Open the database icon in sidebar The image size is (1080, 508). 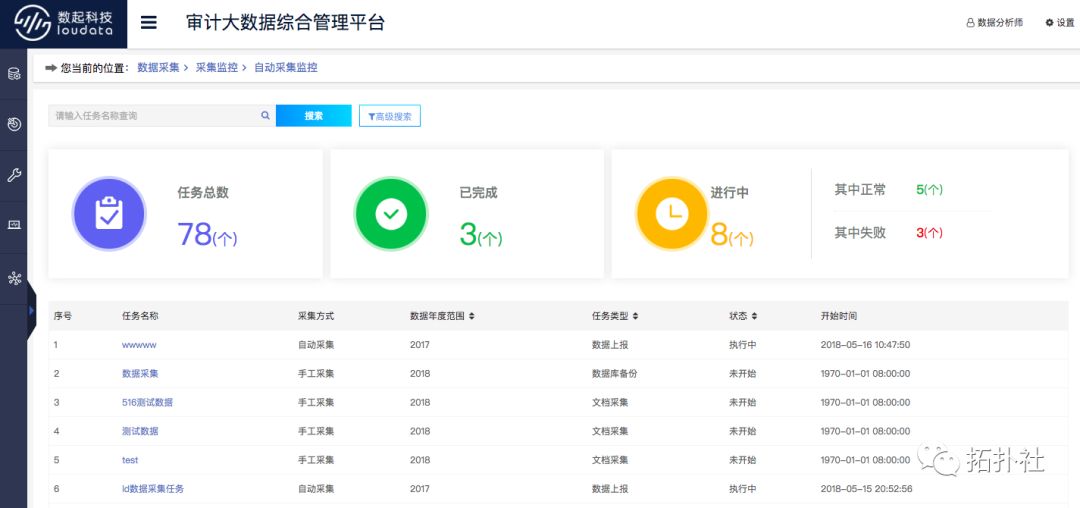tap(14, 74)
